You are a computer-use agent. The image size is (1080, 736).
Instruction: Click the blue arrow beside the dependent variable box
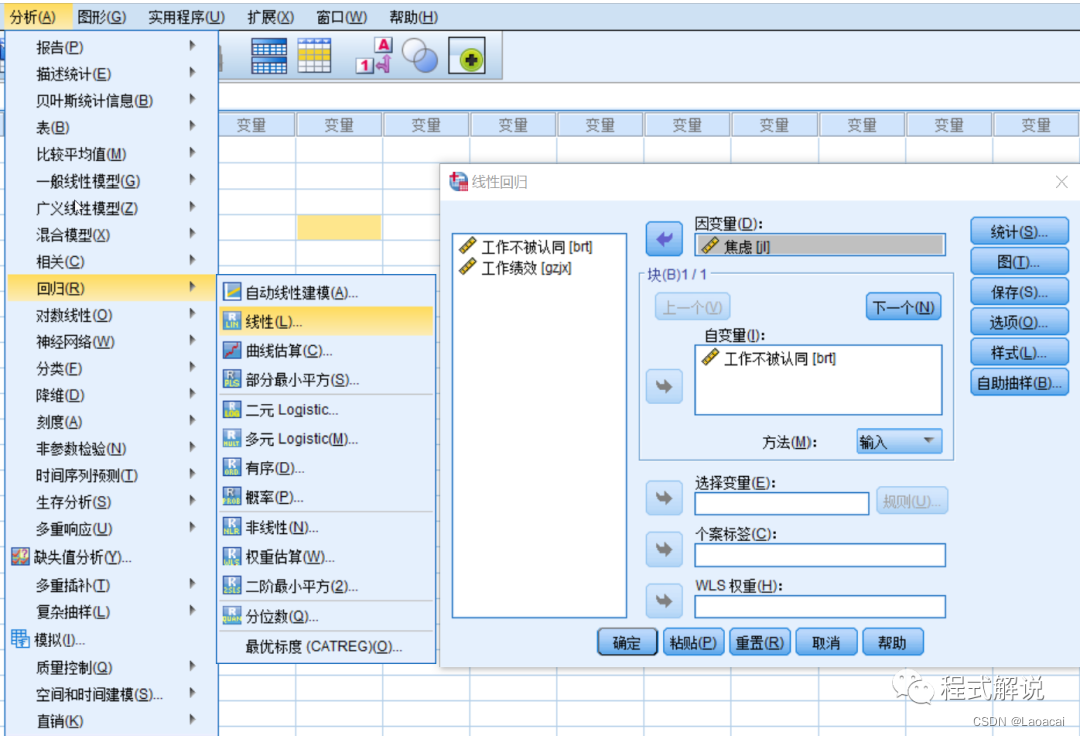click(664, 239)
